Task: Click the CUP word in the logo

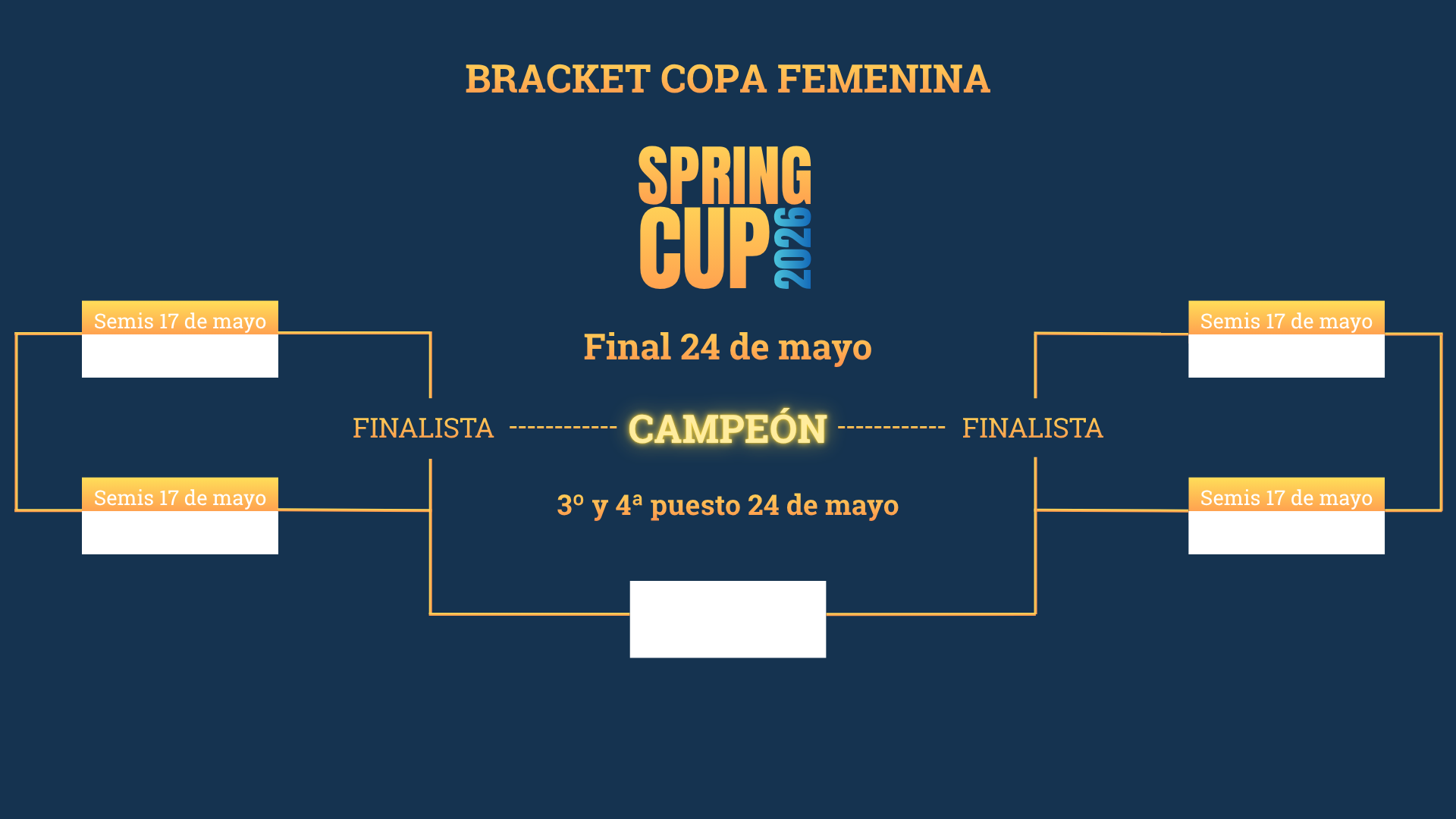Action: coord(704,247)
